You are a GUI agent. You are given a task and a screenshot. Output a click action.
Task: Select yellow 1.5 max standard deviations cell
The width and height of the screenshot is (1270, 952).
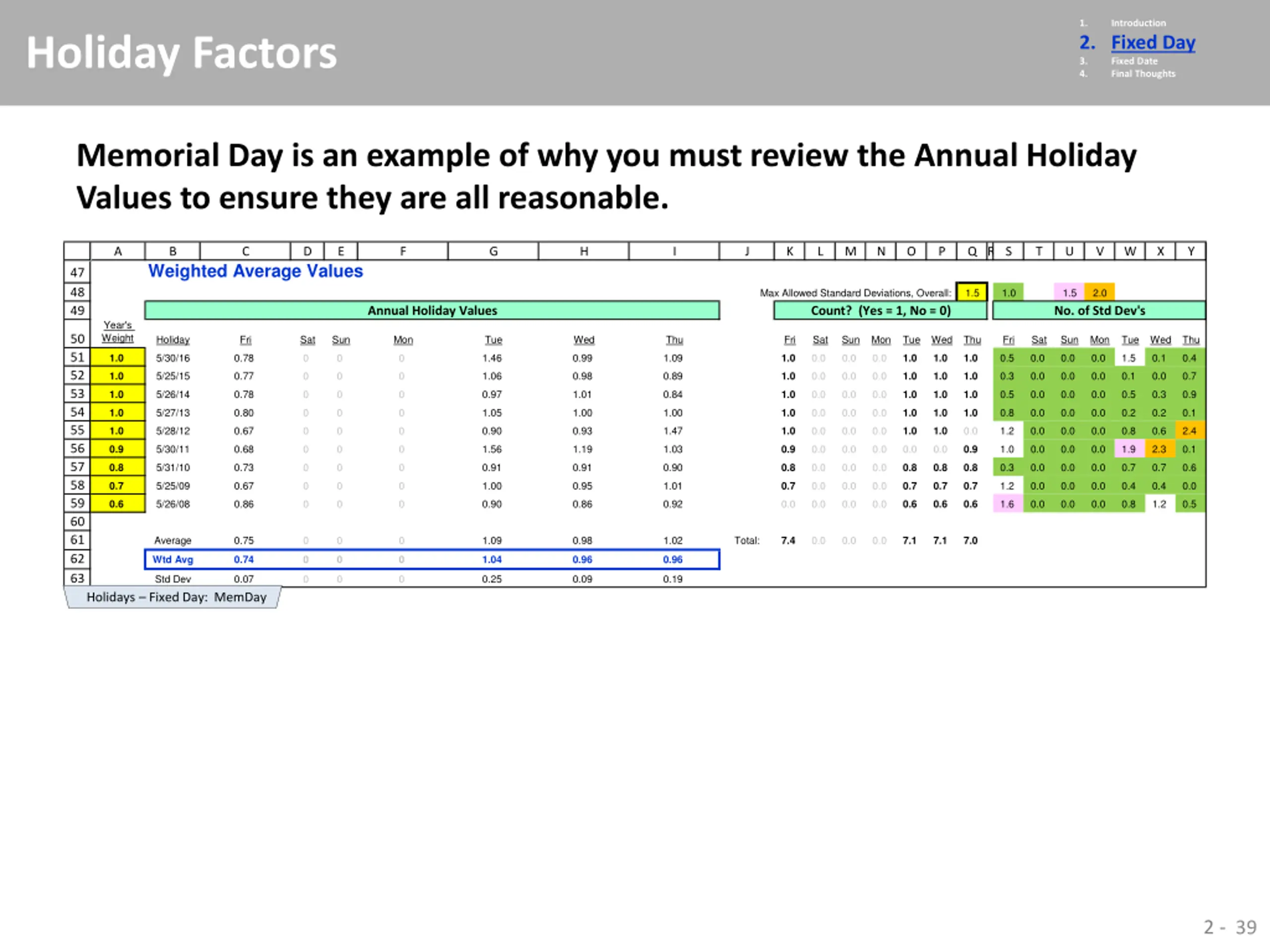coord(971,293)
